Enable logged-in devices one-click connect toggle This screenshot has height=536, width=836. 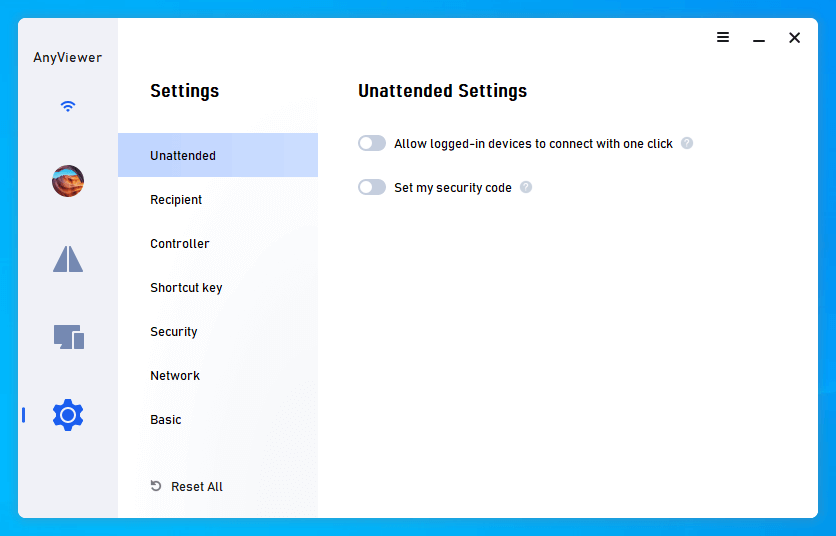tap(372, 144)
